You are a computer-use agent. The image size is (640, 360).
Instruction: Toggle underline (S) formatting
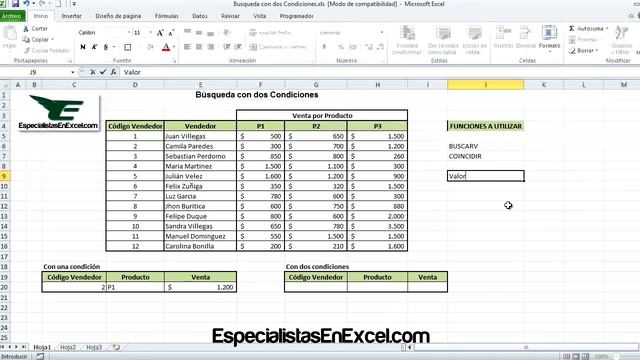(106, 47)
